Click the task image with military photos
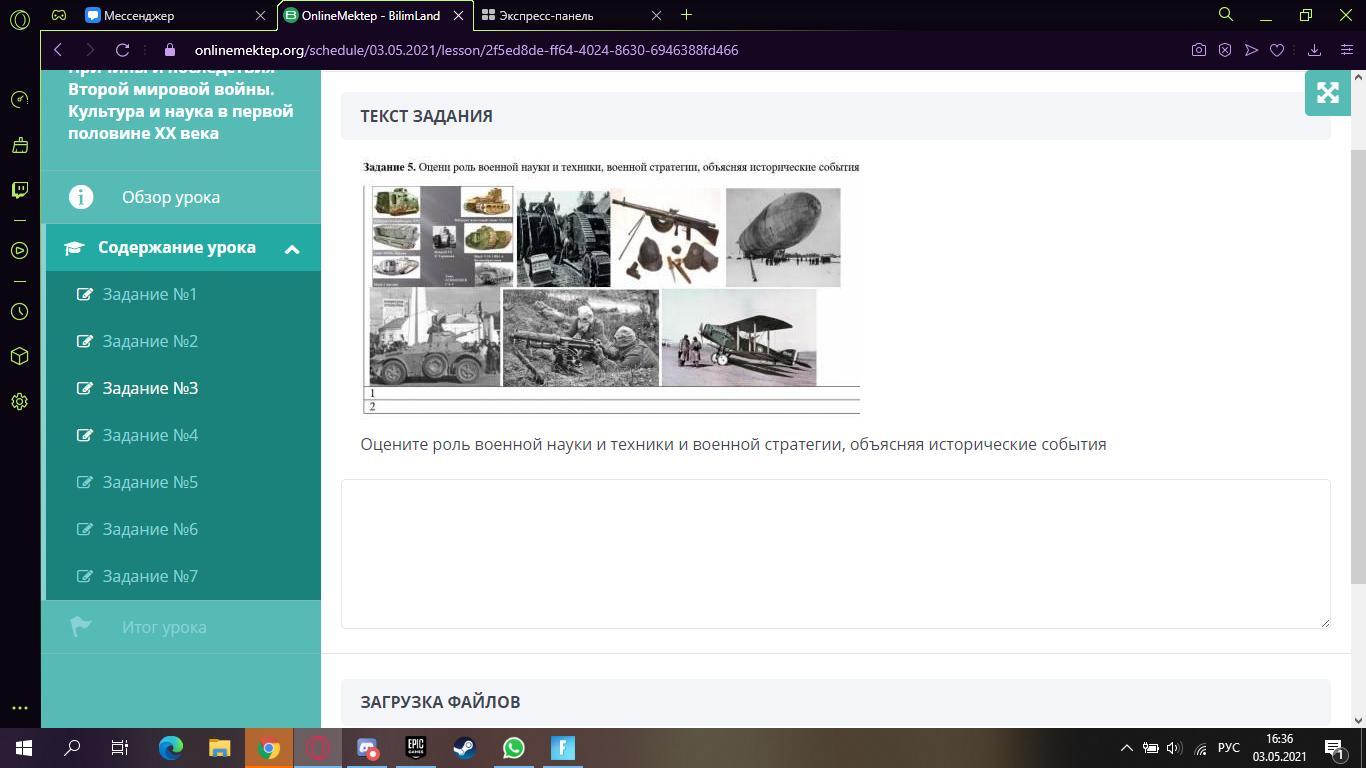Image resolution: width=1366 pixels, height=768 pixels. click(611, 286)
